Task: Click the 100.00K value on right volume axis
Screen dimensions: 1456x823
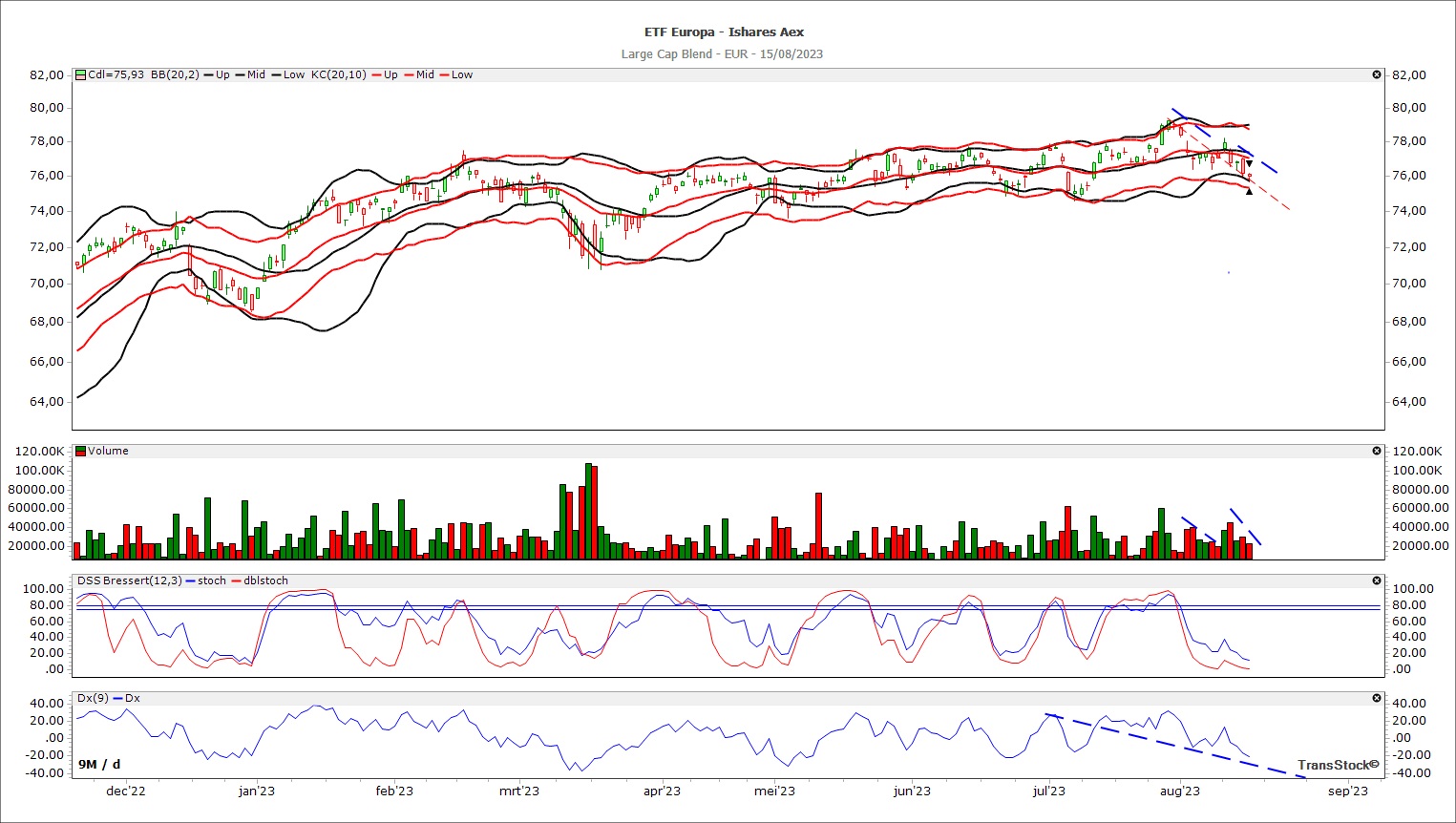Action: [x=1418, y=470]
